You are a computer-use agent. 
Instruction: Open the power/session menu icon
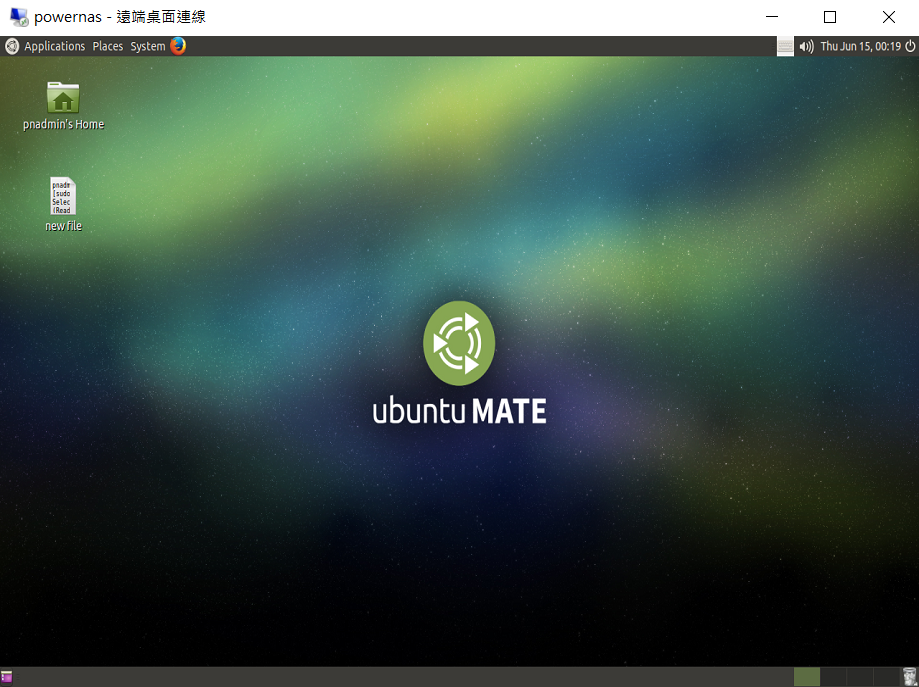click(910, 46)
